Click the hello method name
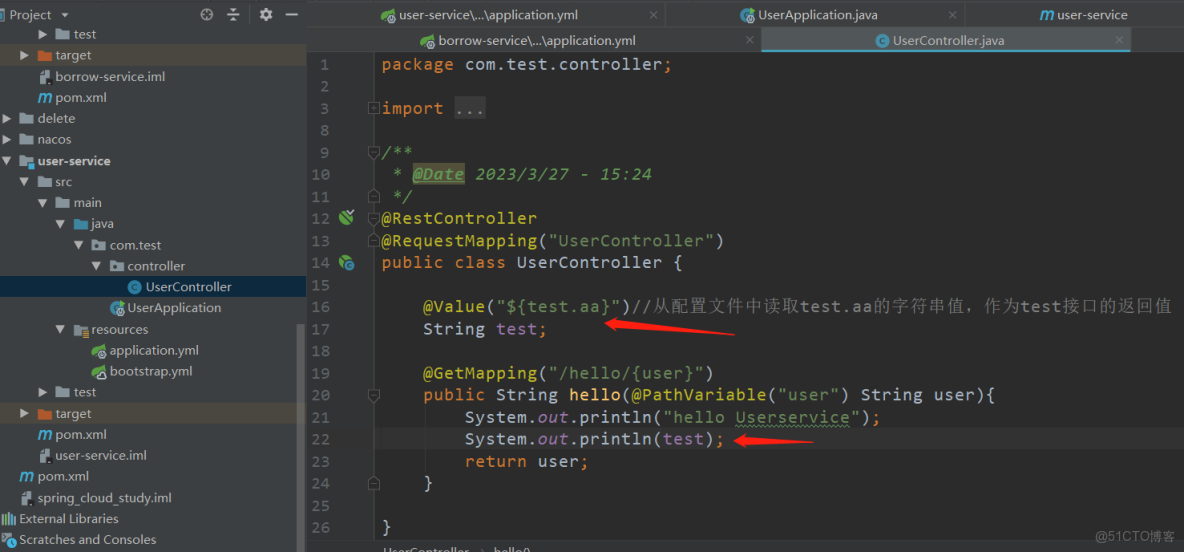This screenshot has width=1184, height=552. pyautogui.click(x=594, y=395)
